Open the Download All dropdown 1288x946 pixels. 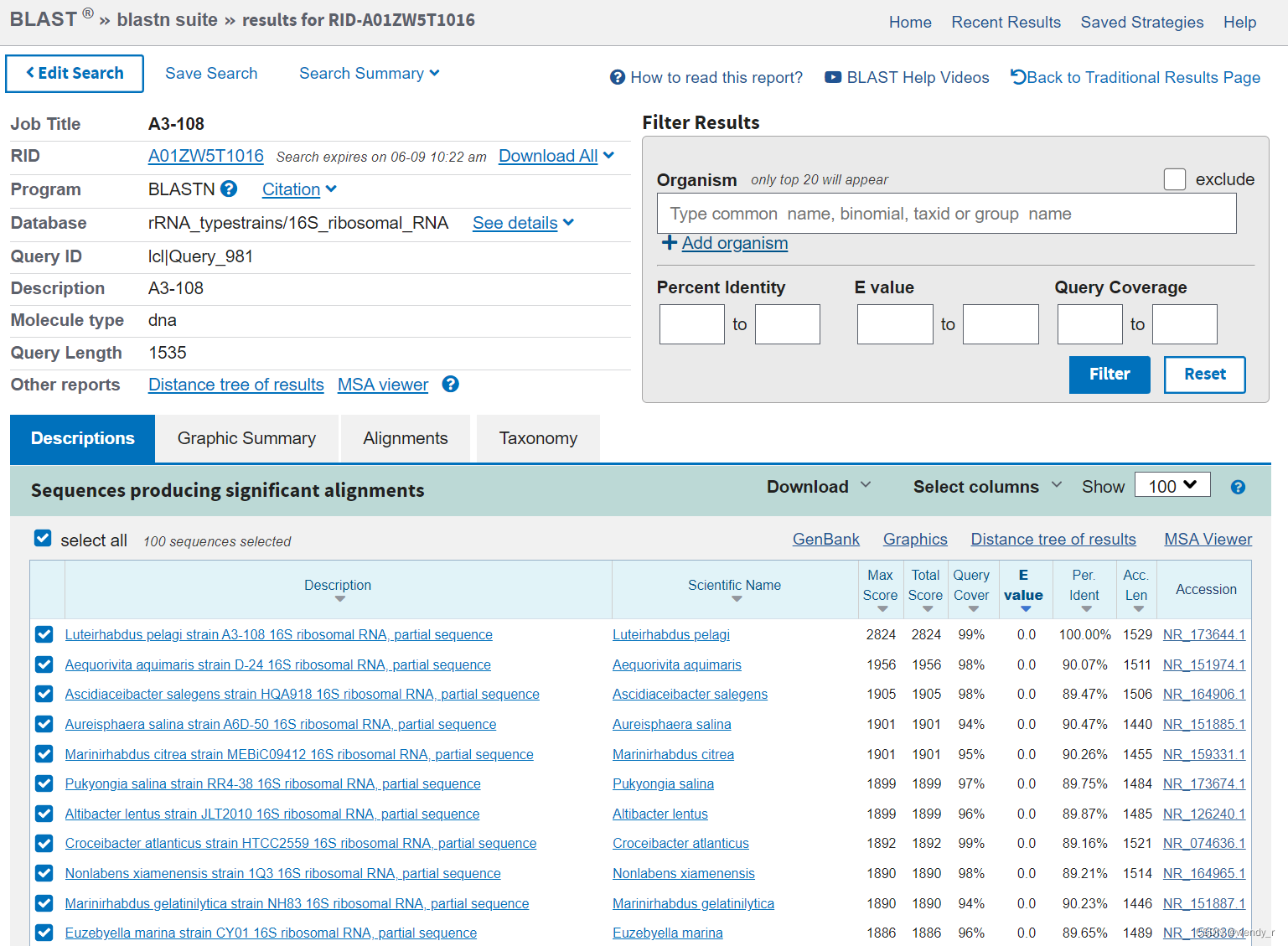(556, 156)
